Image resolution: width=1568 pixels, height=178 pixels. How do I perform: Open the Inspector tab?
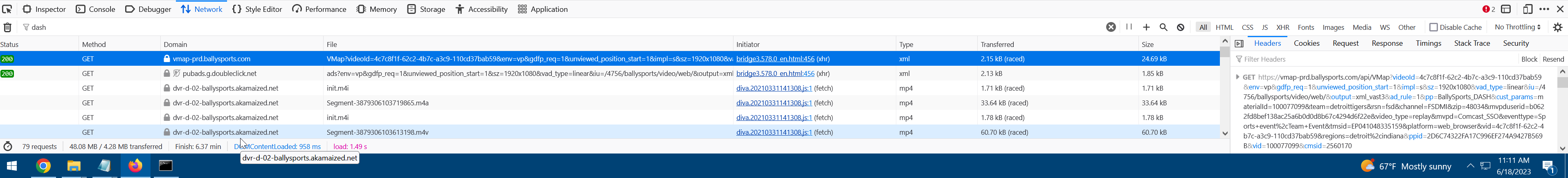[45, 9]
